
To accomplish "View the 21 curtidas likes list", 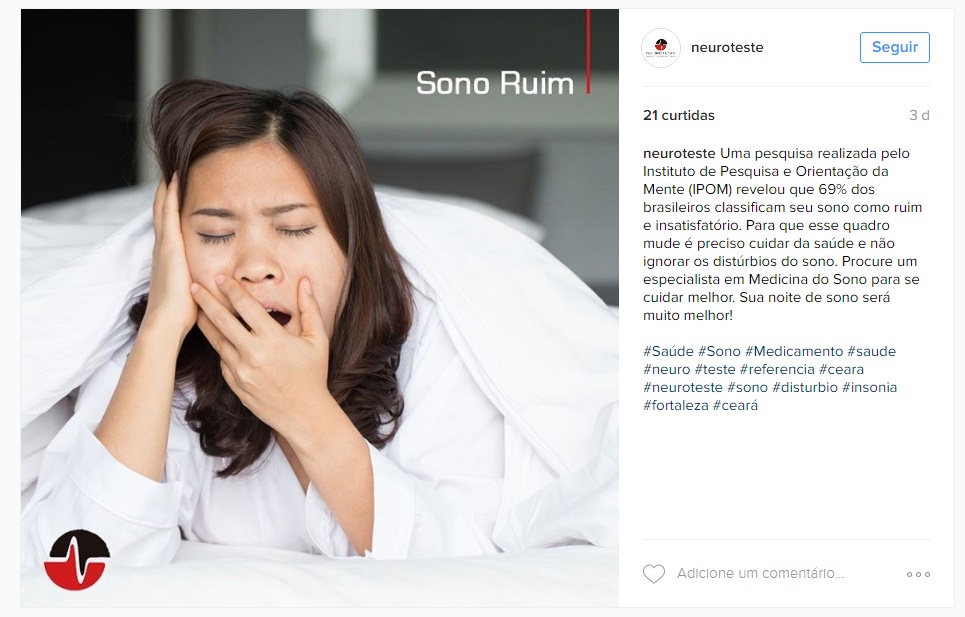I will click(679, 115).
